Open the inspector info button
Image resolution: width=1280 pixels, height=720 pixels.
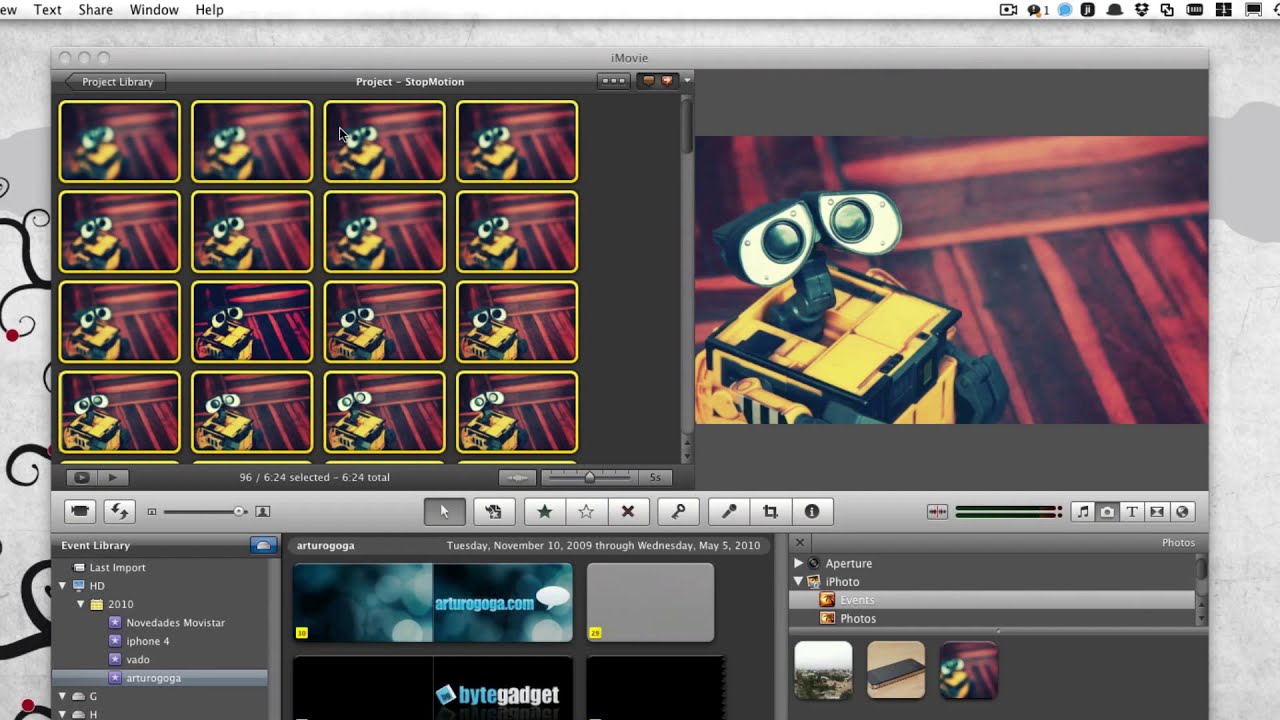coord(812,511)
